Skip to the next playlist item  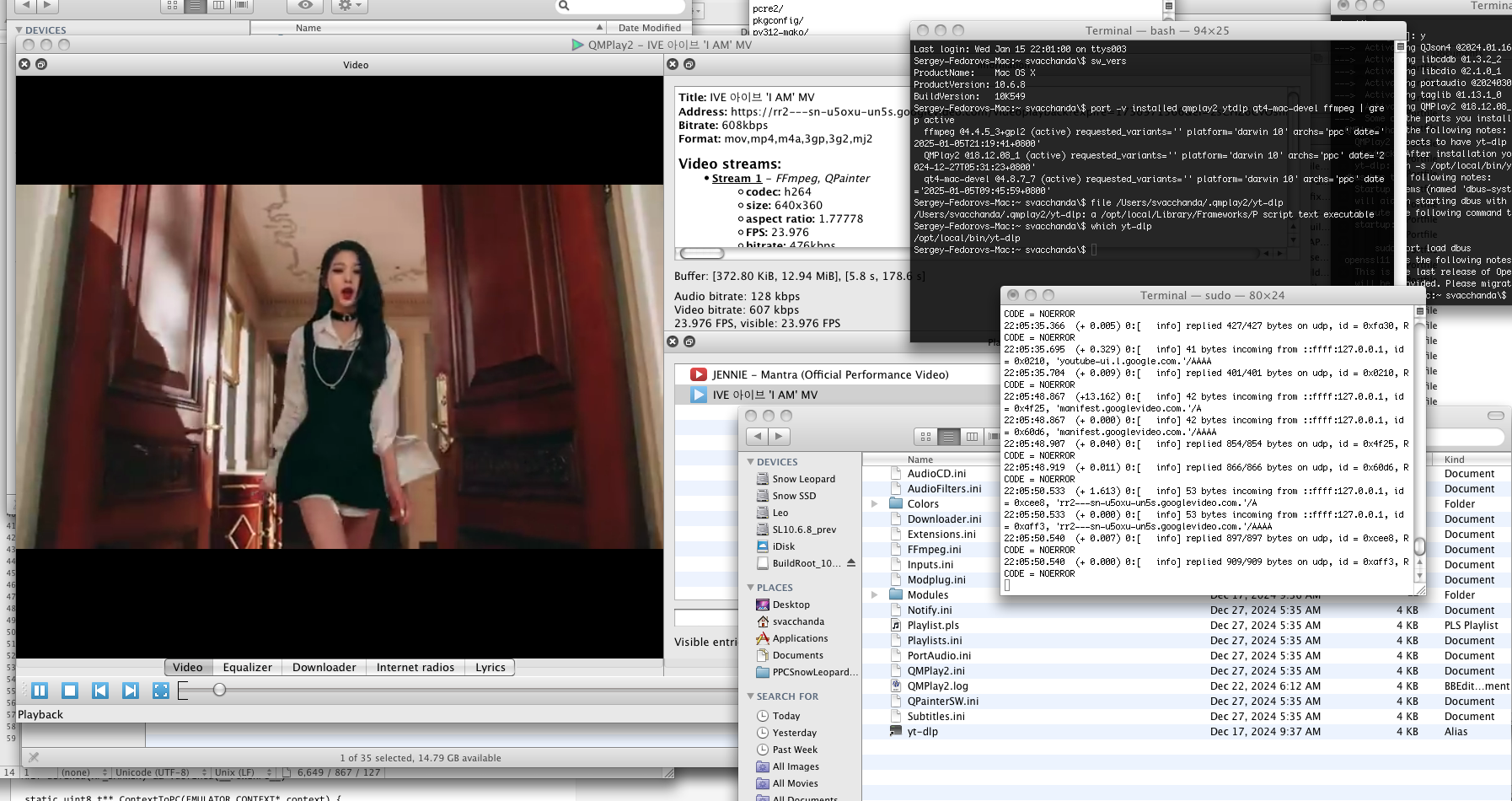[131, 691]
